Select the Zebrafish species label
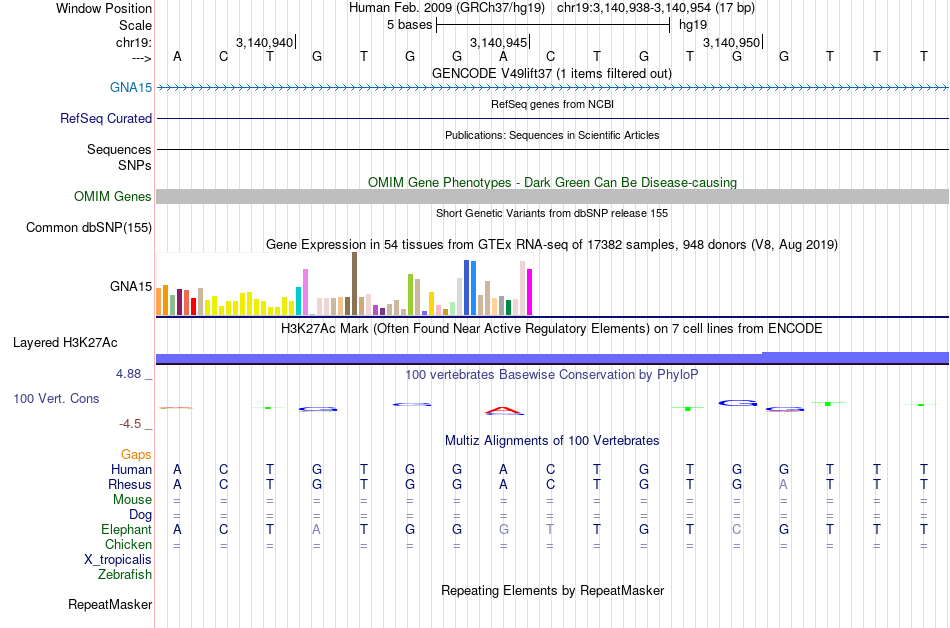The height and width of the screenshot is (628, 950). coord(125,574)
